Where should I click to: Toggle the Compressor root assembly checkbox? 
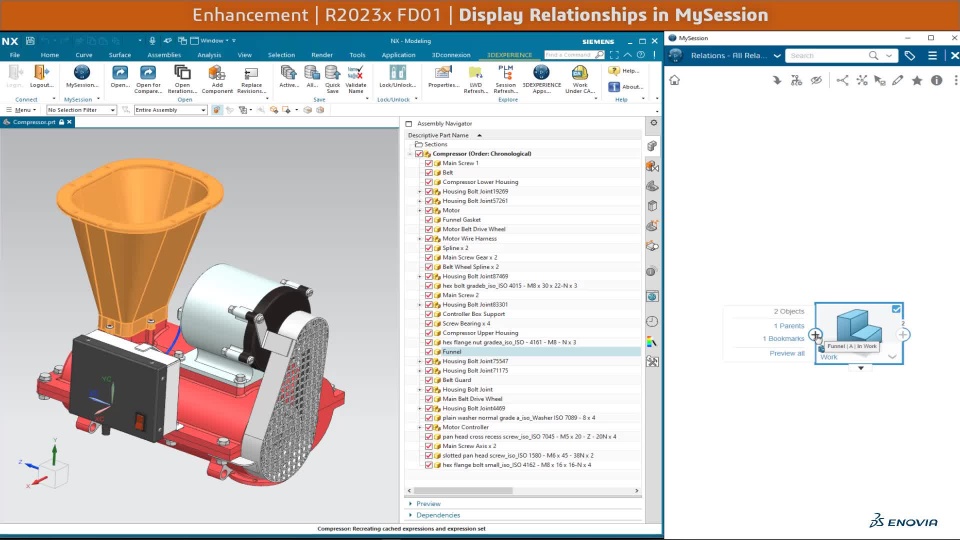[x=419, y=154]
